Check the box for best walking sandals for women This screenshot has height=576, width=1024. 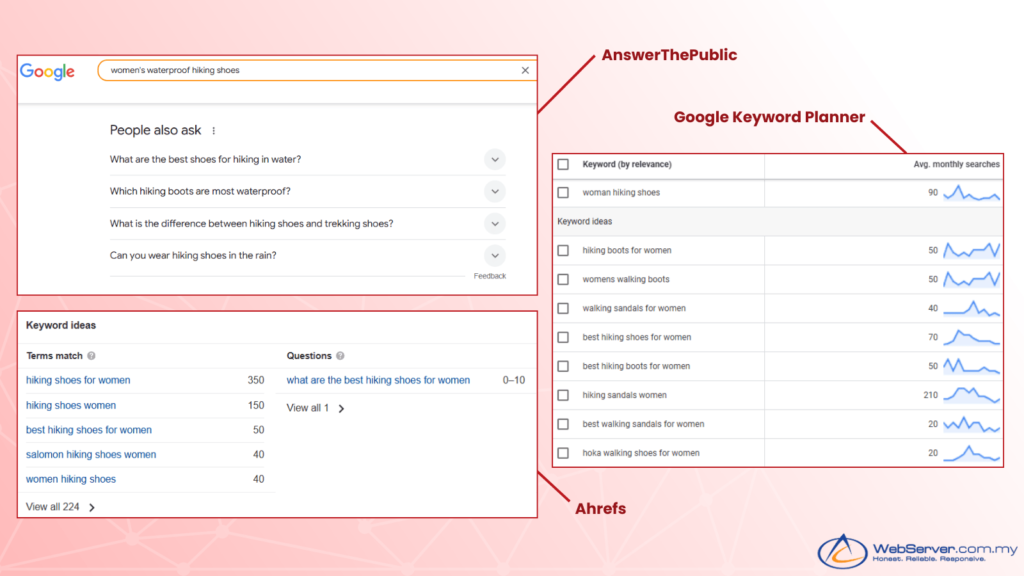[563, 424]
